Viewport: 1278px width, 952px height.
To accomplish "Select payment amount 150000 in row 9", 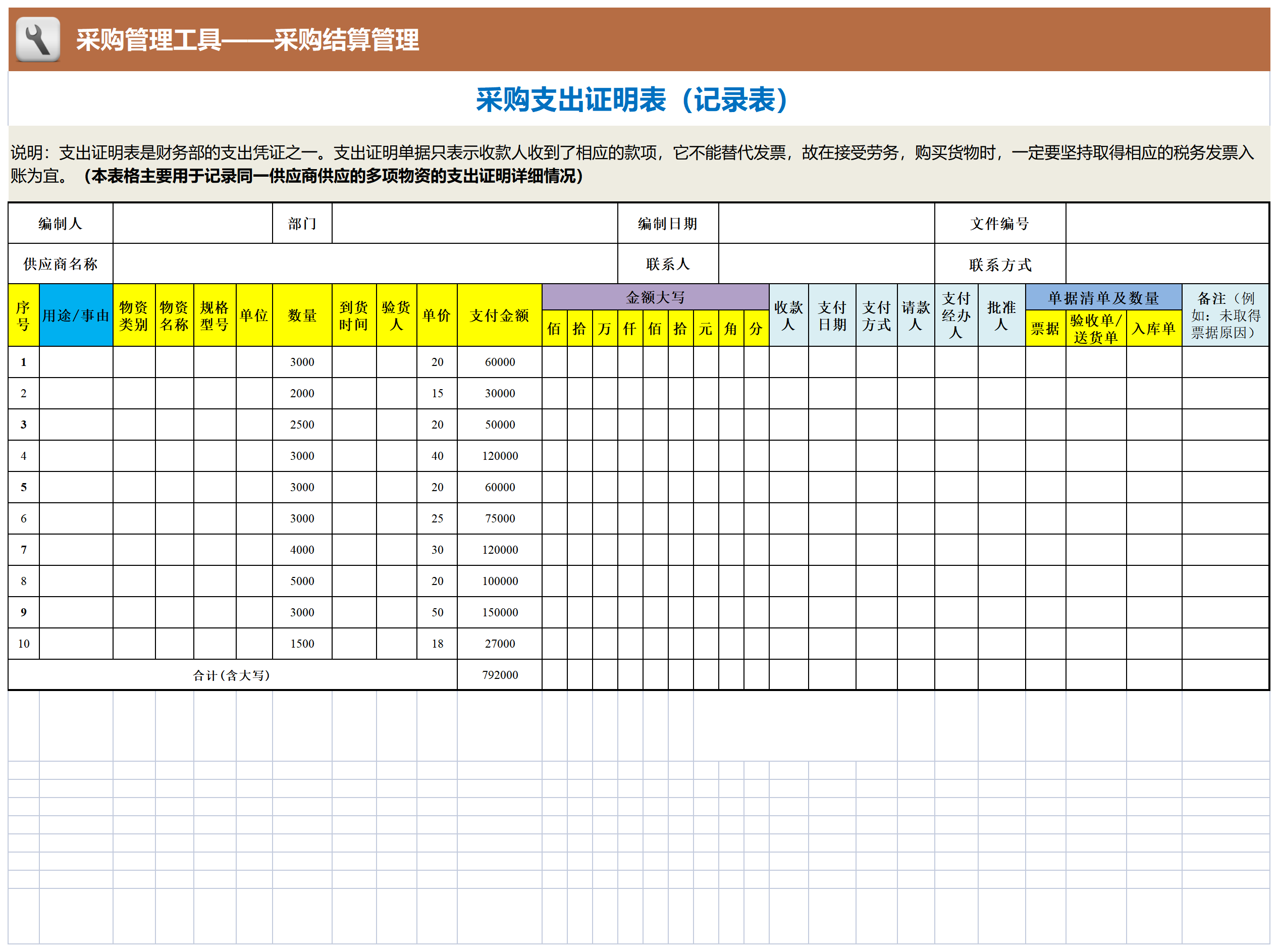I will point(500,612).
